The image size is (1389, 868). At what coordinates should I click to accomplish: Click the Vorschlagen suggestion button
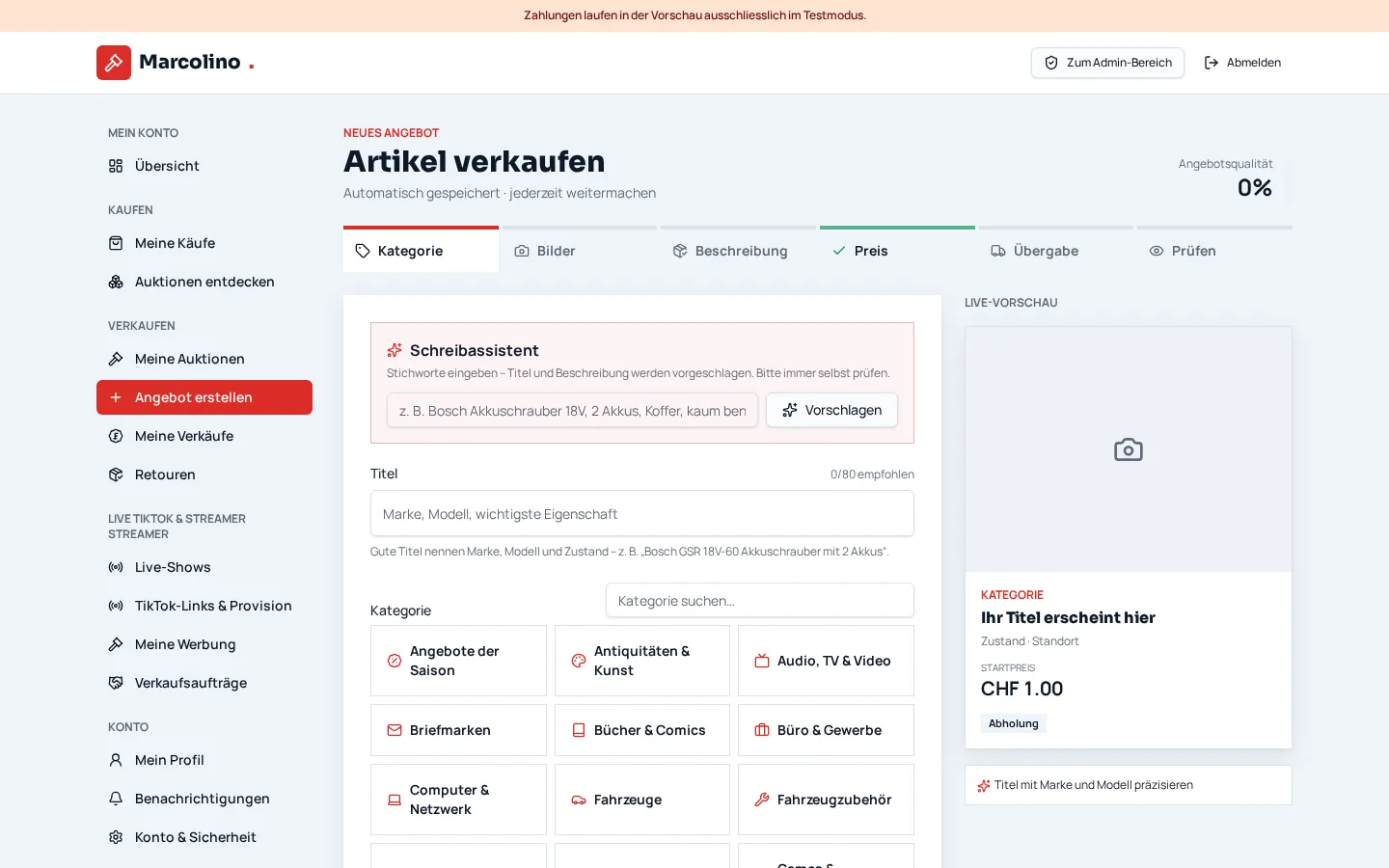pyautogui.click(x=831, y=410)
